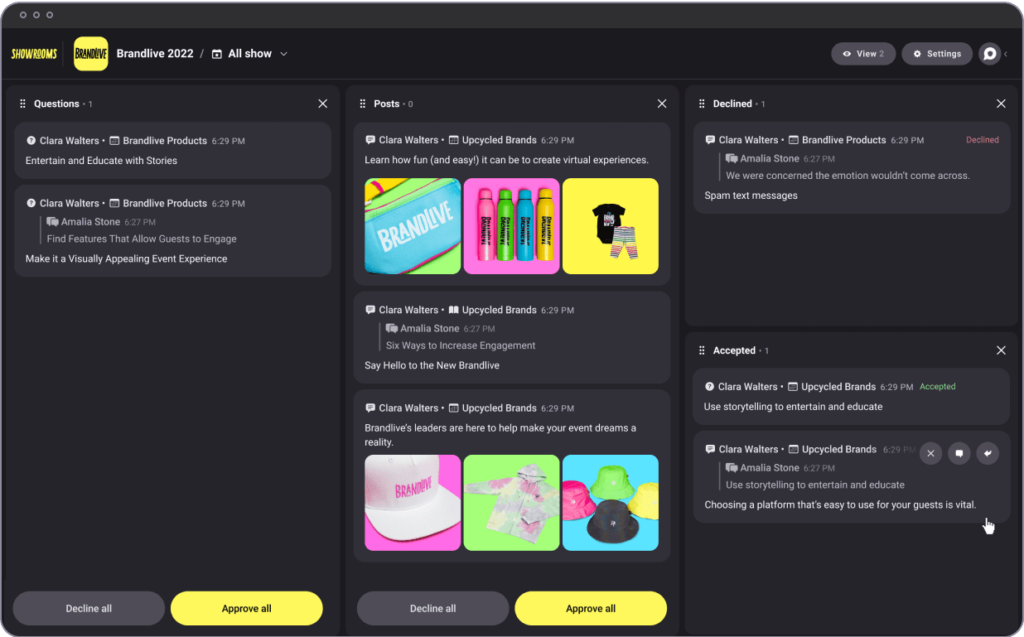Click the question mark icon on "Entertain and Educate" card

(x=31, y=140)
